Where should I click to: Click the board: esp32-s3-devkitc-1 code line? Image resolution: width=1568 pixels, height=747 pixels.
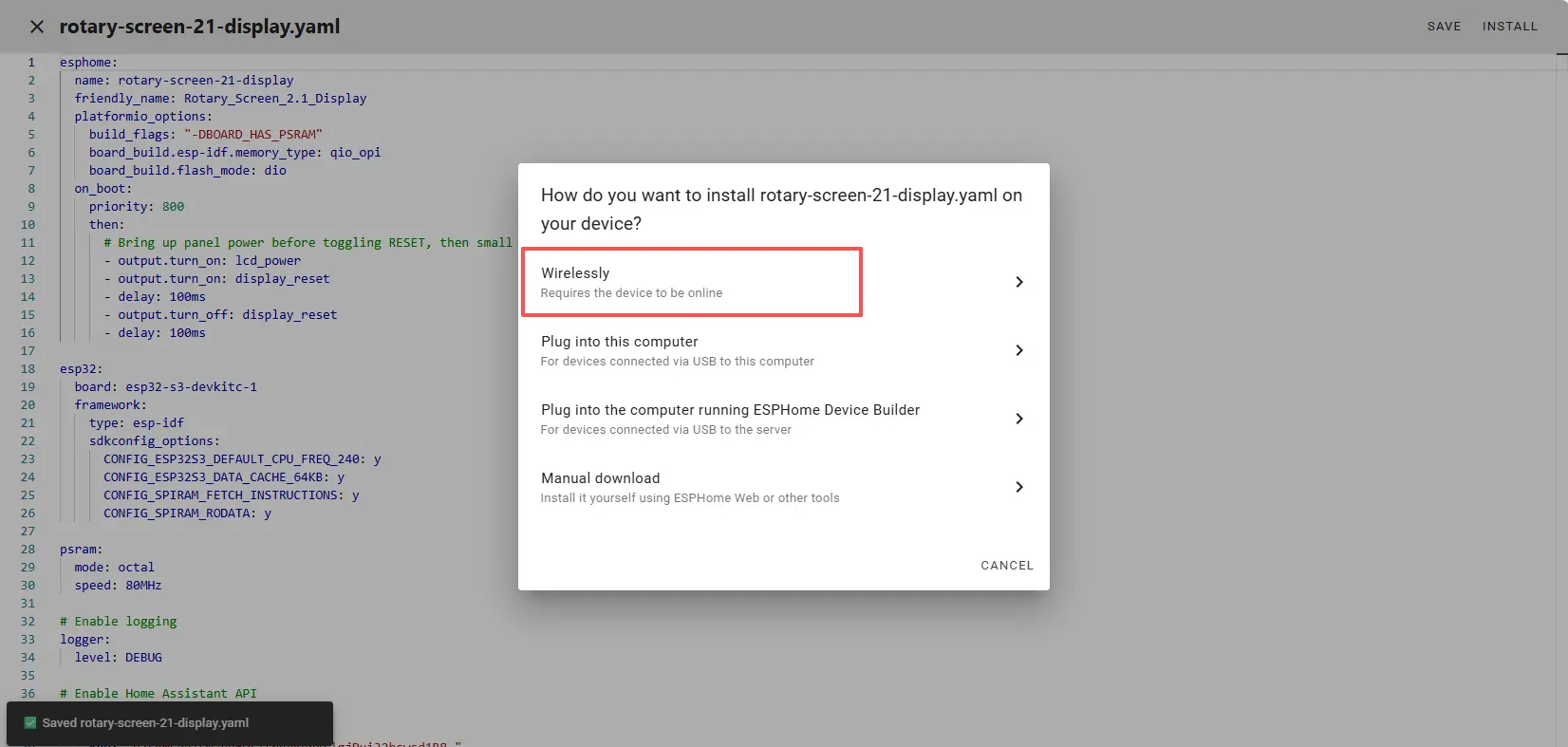coord(165,387)
